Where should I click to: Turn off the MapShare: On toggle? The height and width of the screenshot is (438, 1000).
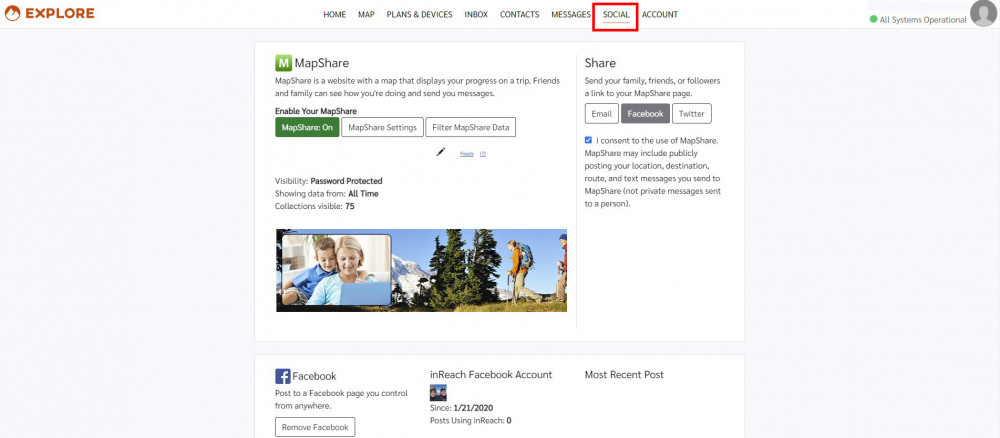coord(307,127)
